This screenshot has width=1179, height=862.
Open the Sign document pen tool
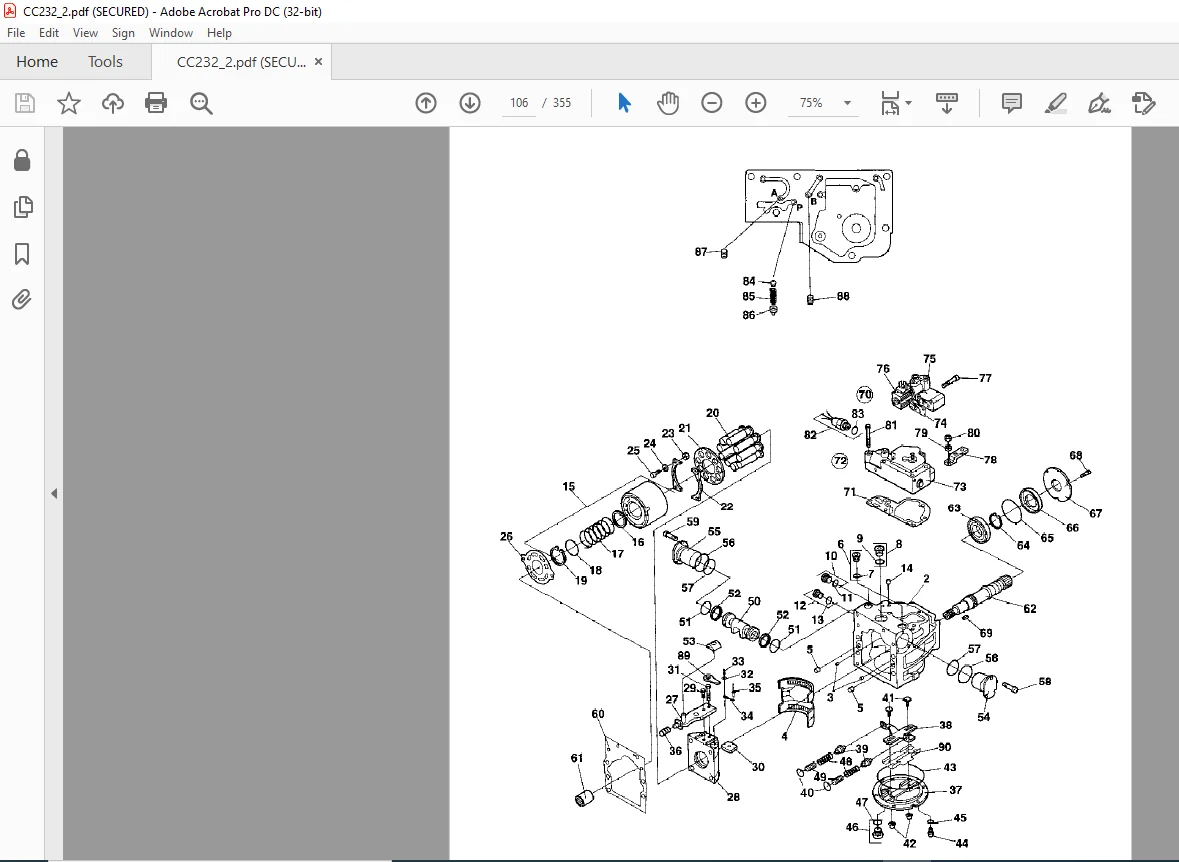click(1099, 103)
